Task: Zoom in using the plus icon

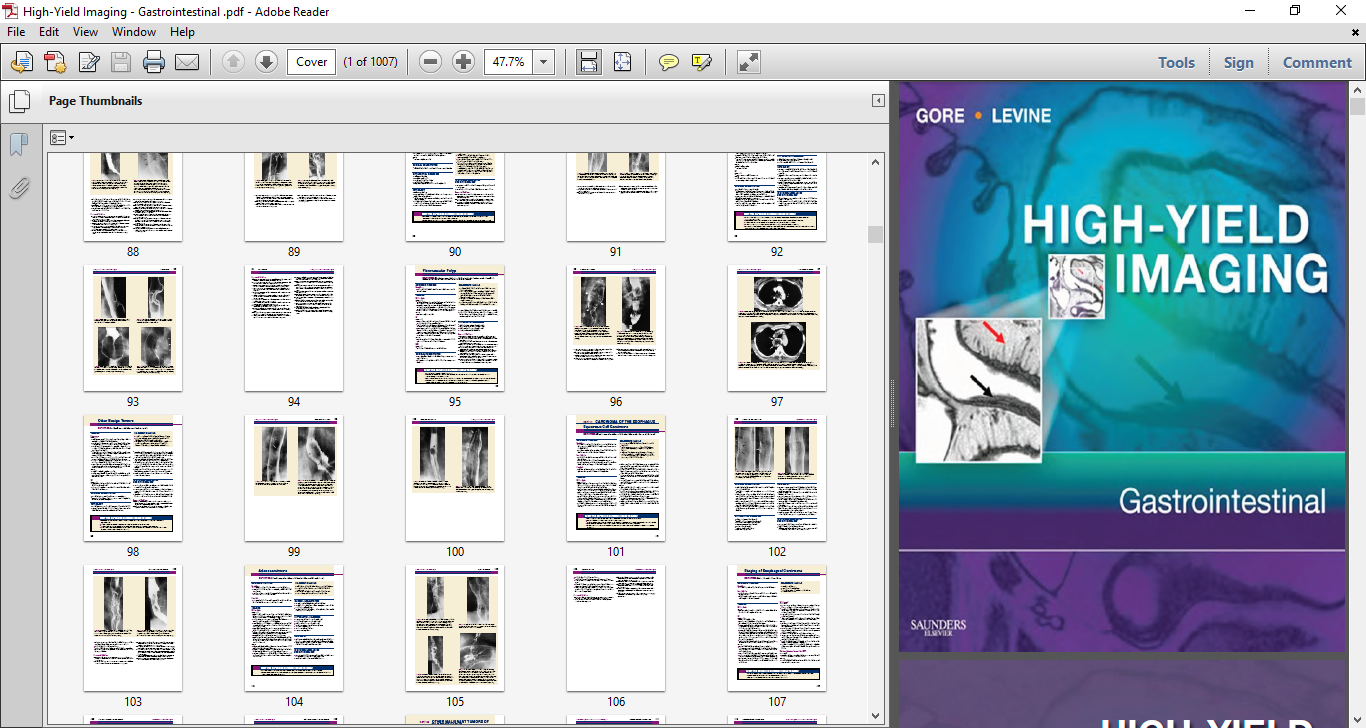Action: pos(463,62)
